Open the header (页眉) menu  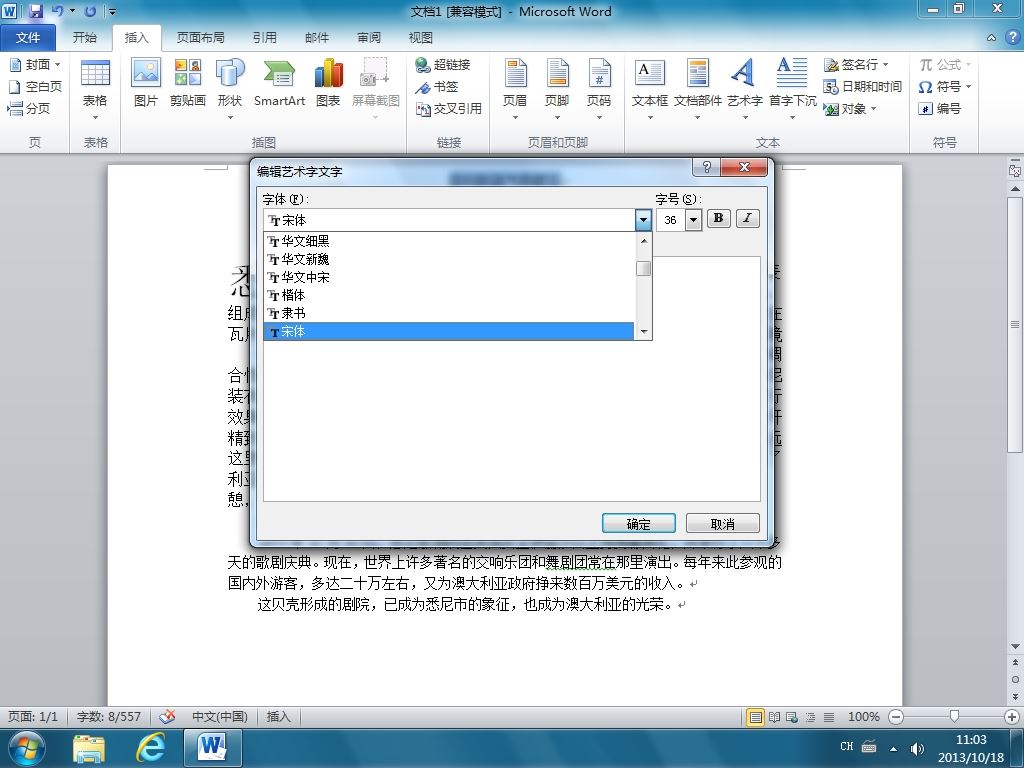(x=515, y=90)
